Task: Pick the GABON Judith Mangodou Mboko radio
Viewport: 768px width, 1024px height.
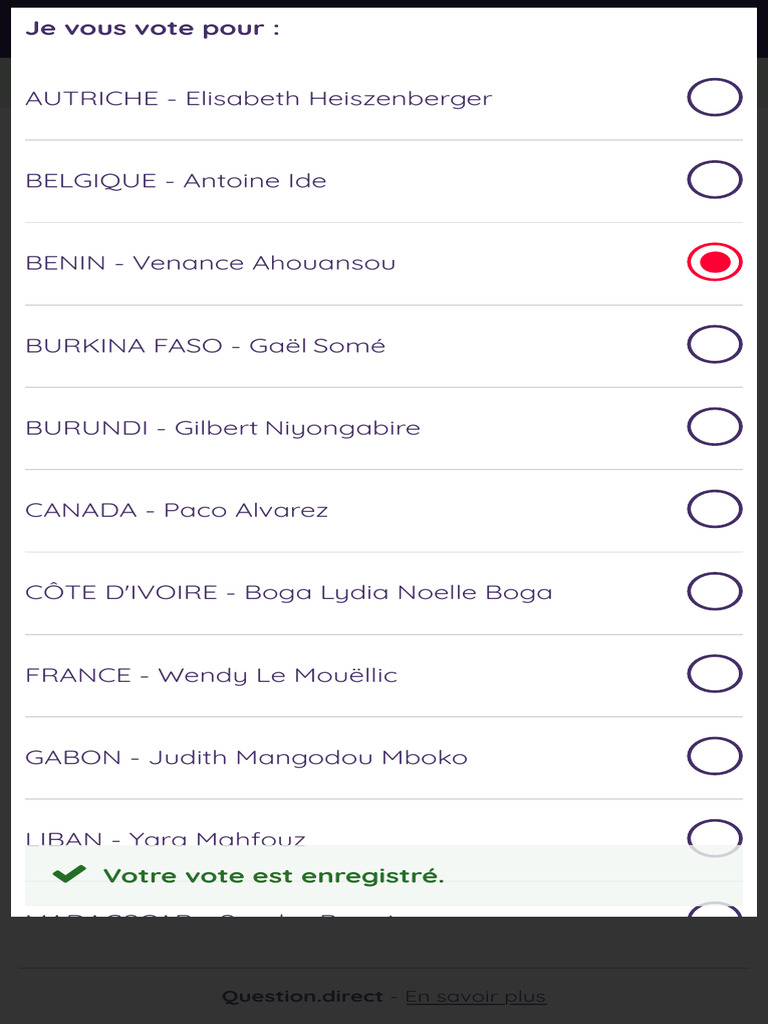Action: [x=714, y=756]
